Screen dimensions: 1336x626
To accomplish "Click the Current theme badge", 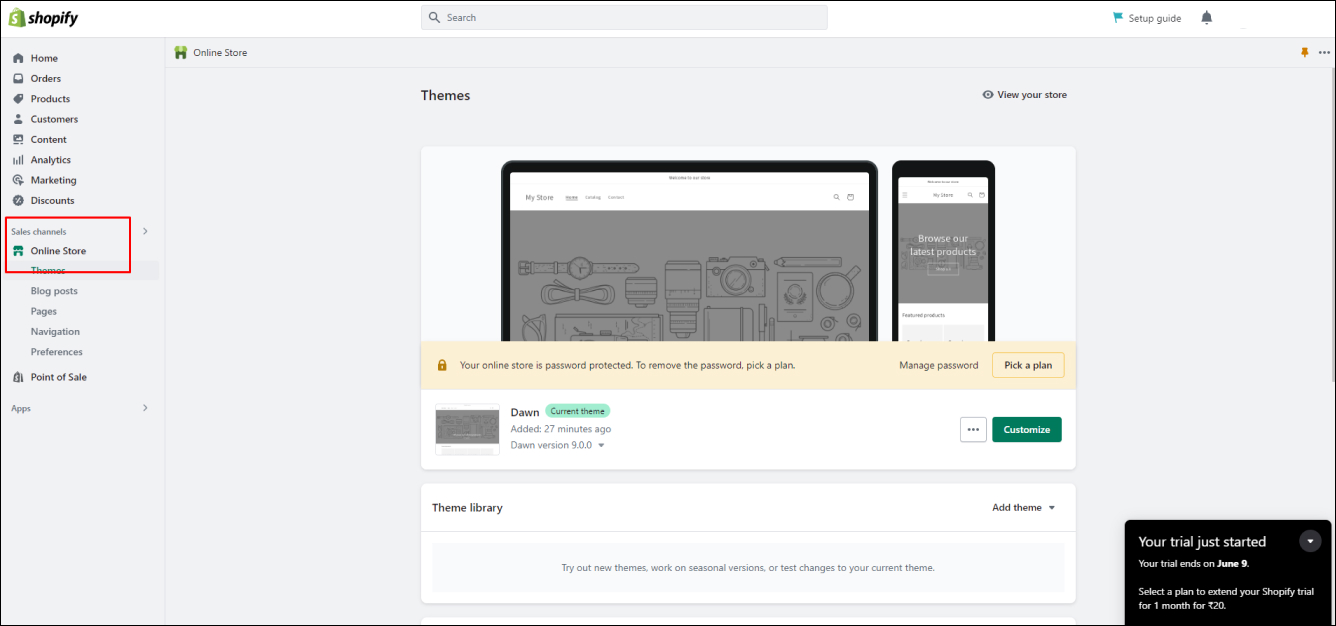I will [577, 411].
